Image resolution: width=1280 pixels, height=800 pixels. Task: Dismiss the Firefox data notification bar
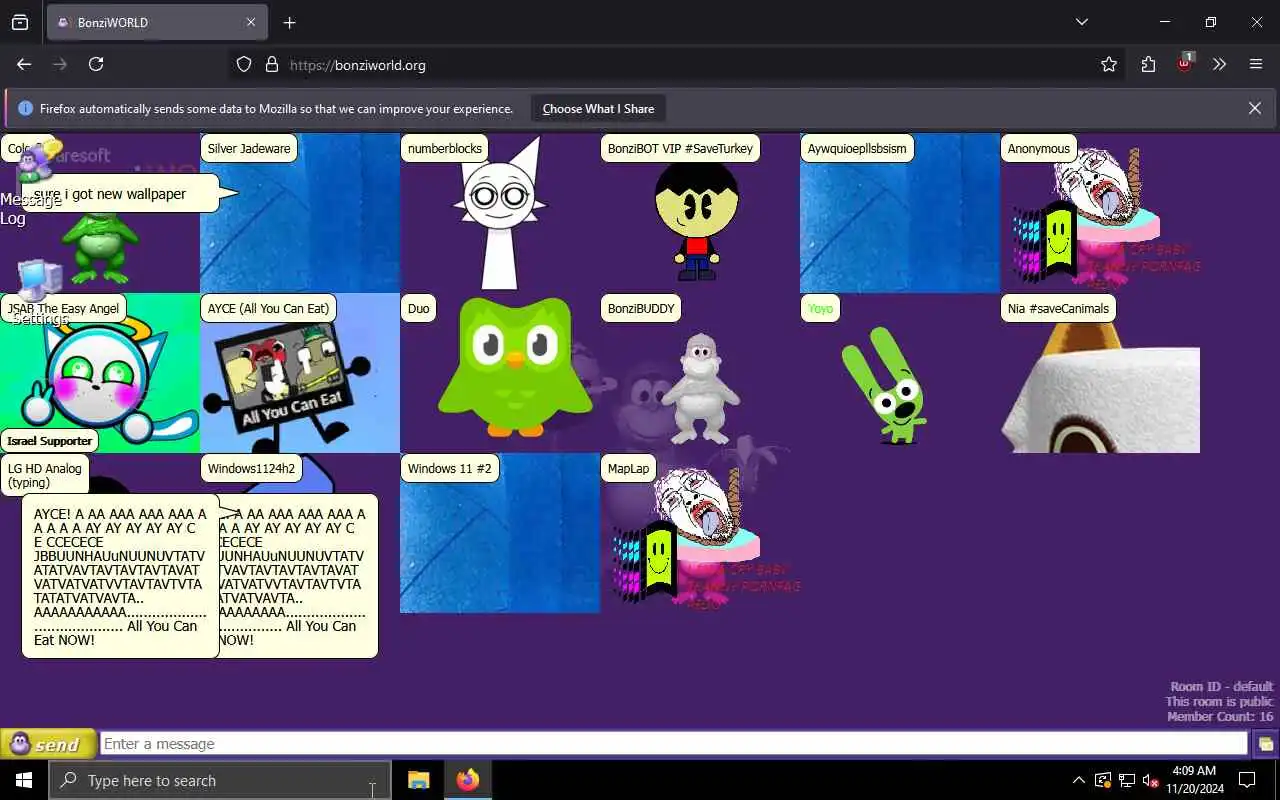pos(1255,108)
